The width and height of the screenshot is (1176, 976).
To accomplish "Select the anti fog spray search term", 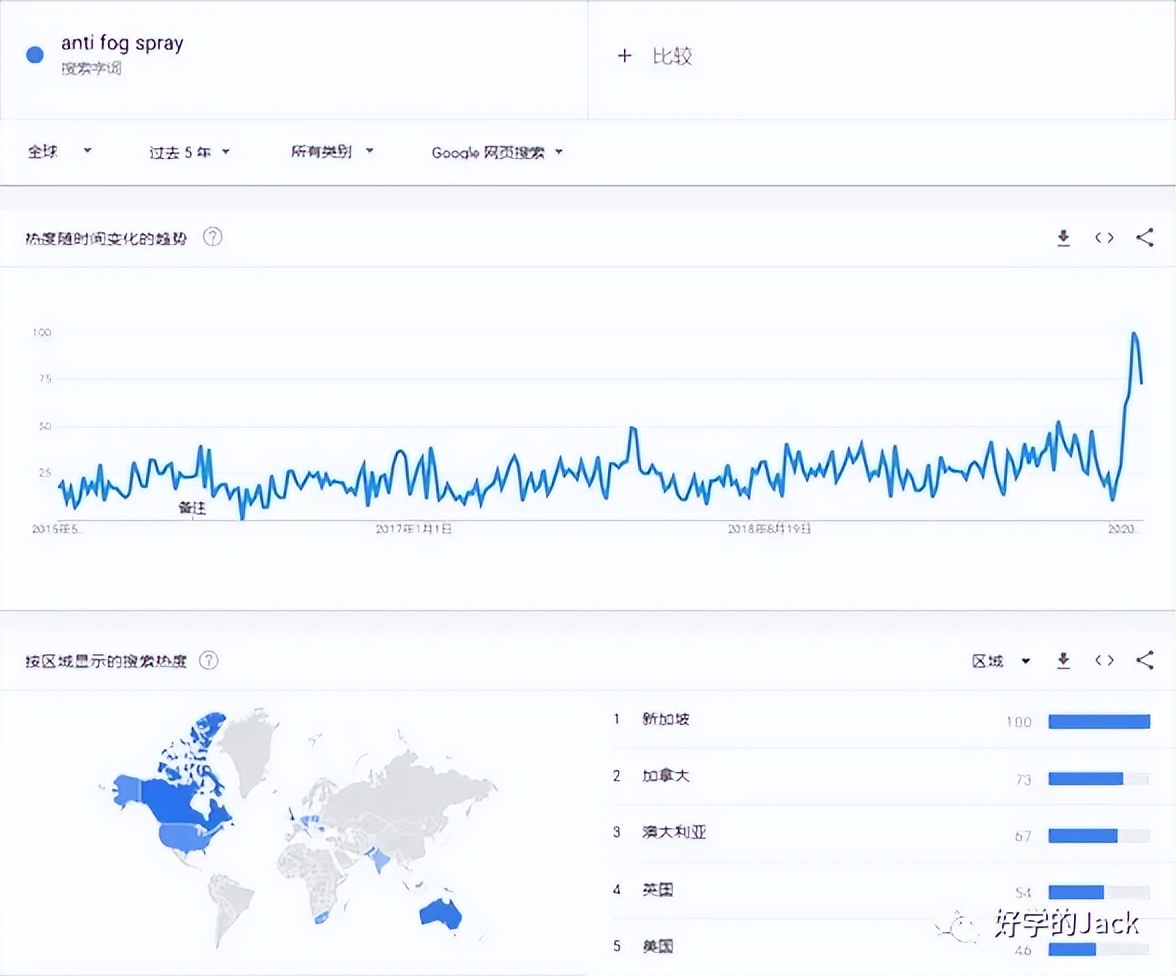I will 122,44.
